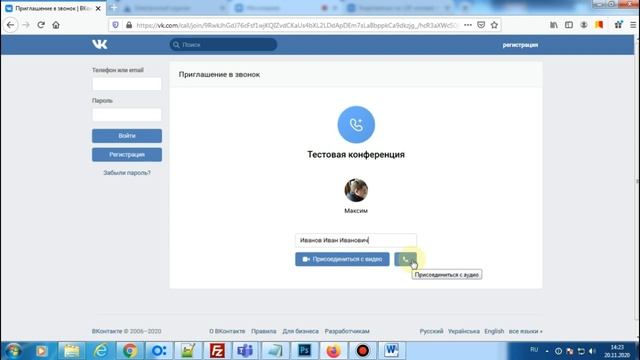Open the О ВКонтакте footer link
Screen dimensions: 640x360
[x=227, y=331]
